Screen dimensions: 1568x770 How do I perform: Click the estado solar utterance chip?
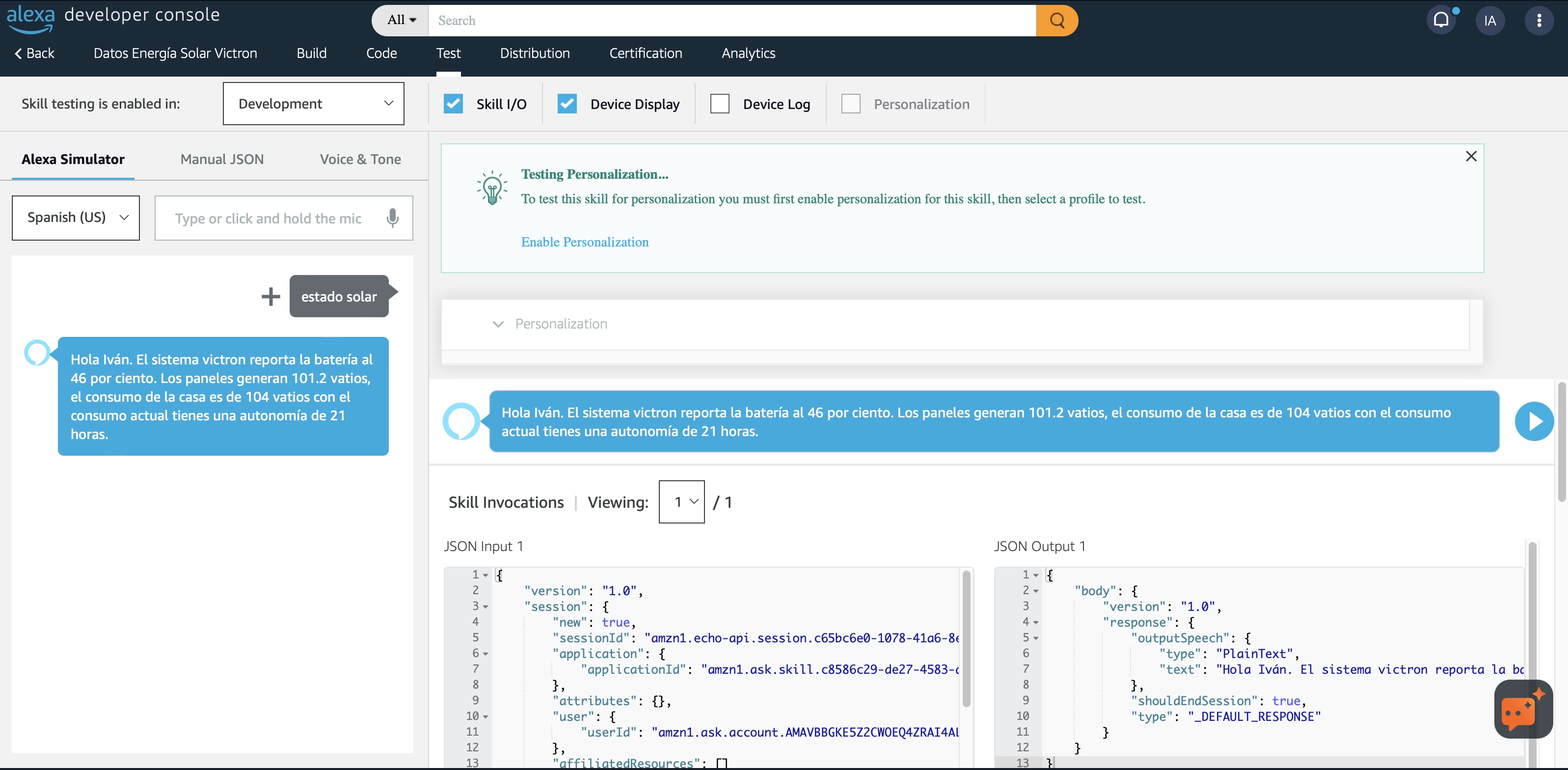339,297
